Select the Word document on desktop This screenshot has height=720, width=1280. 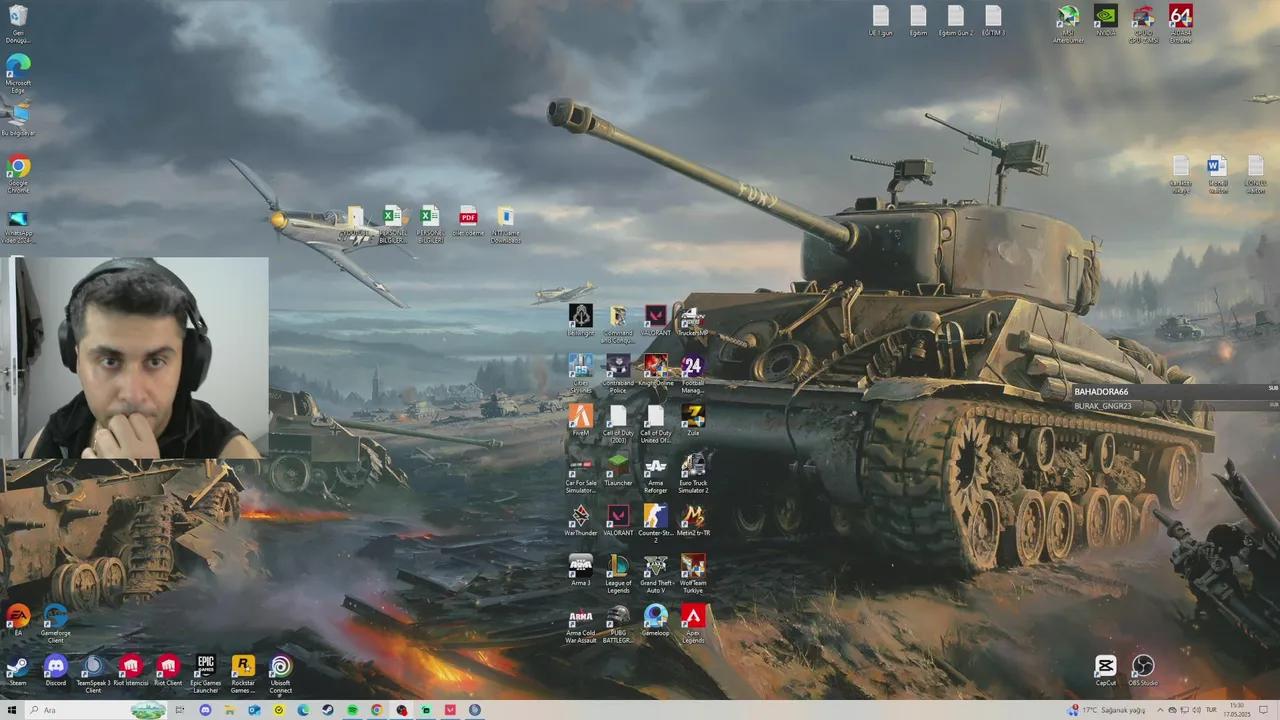click(x=1217, y=174)
